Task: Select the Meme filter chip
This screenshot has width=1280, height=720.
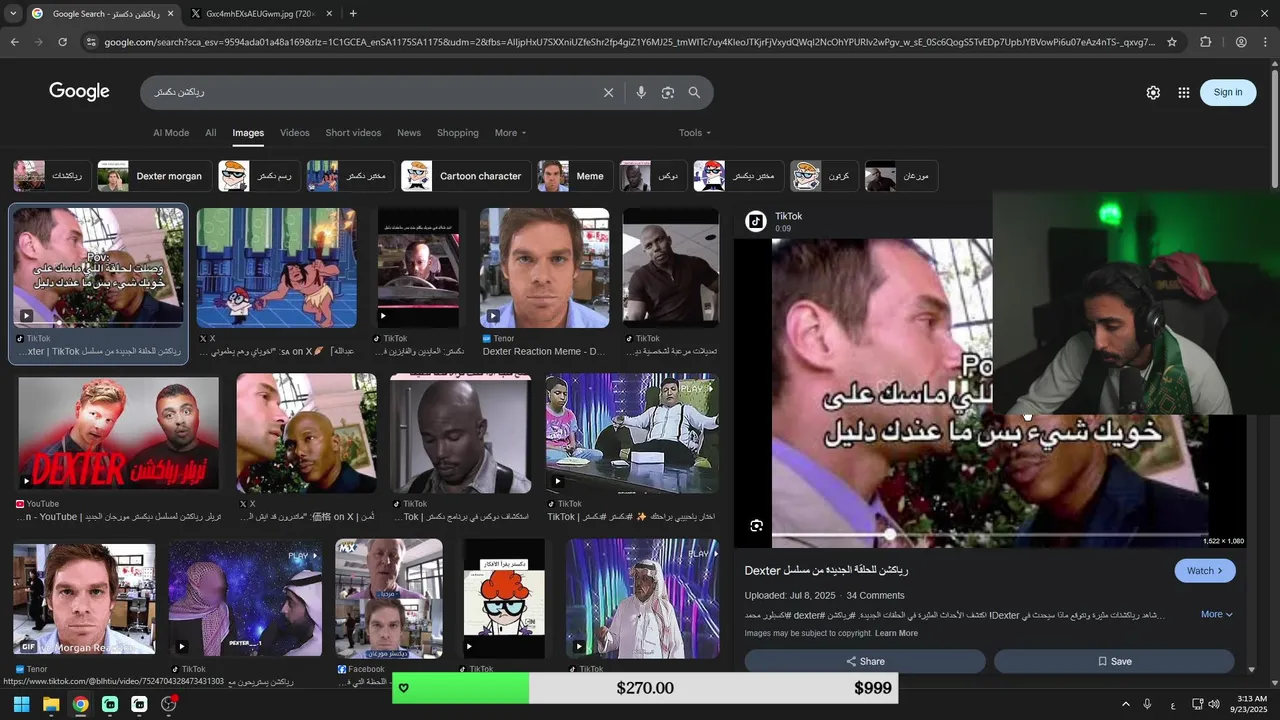Action: coord(574,176)
